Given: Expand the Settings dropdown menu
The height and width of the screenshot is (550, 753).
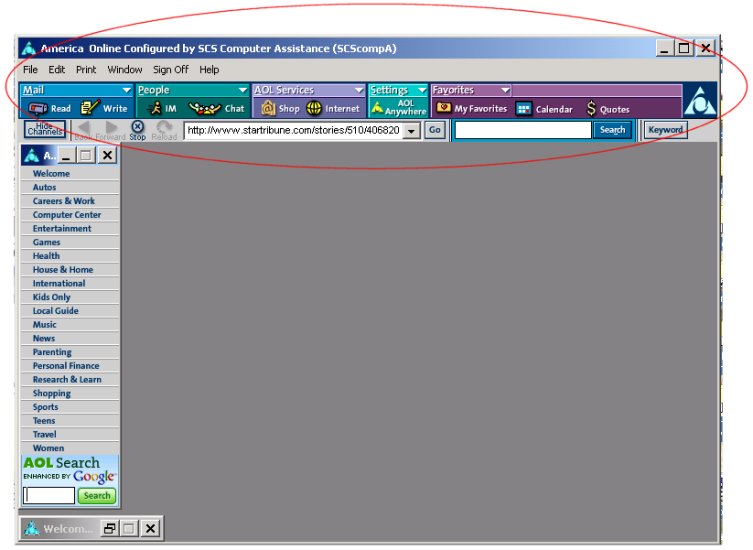Looking at the screenshot, I should tap(422, 90).
